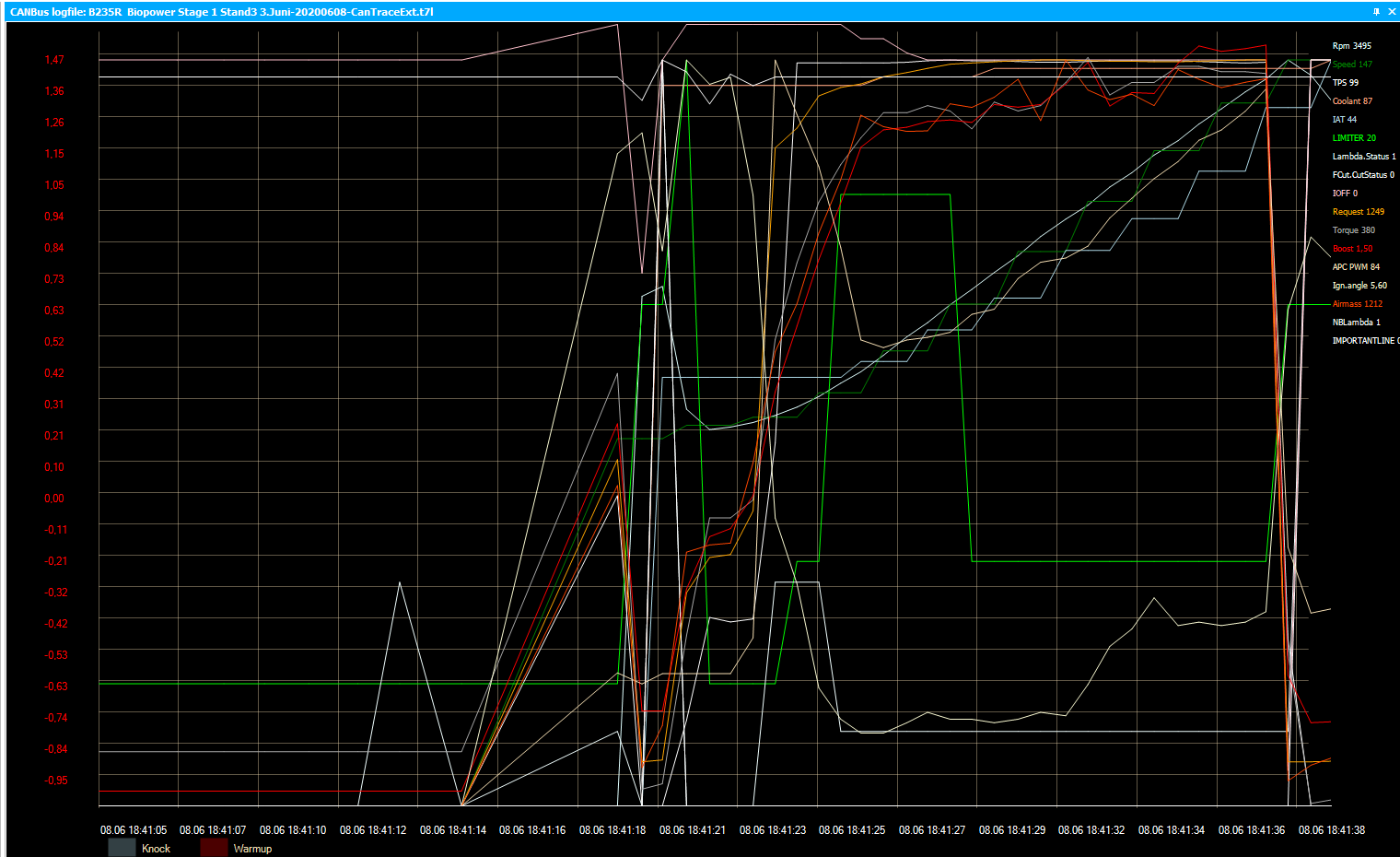Select the Coolant 87 legend entry
The width and height of the screenshot is (1400, 857).
tap(1352, 101)
